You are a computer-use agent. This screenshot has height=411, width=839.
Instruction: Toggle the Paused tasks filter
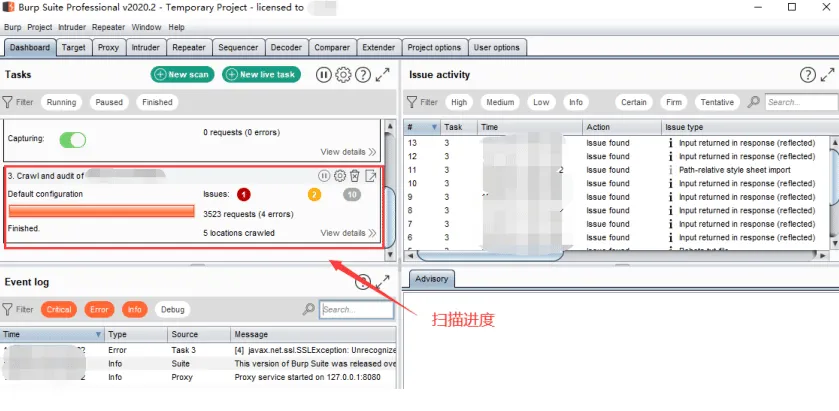point(109,102)
